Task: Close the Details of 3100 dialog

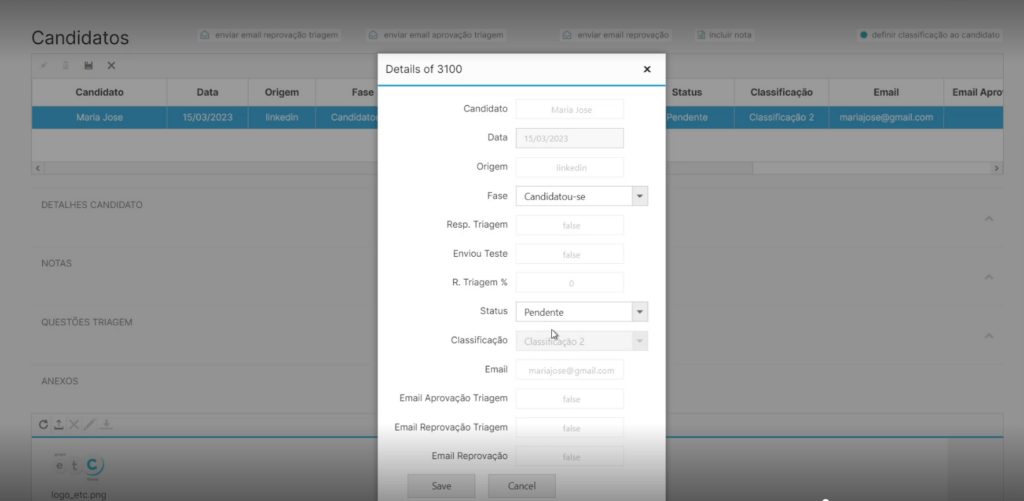Action: (x=647, y=69)
